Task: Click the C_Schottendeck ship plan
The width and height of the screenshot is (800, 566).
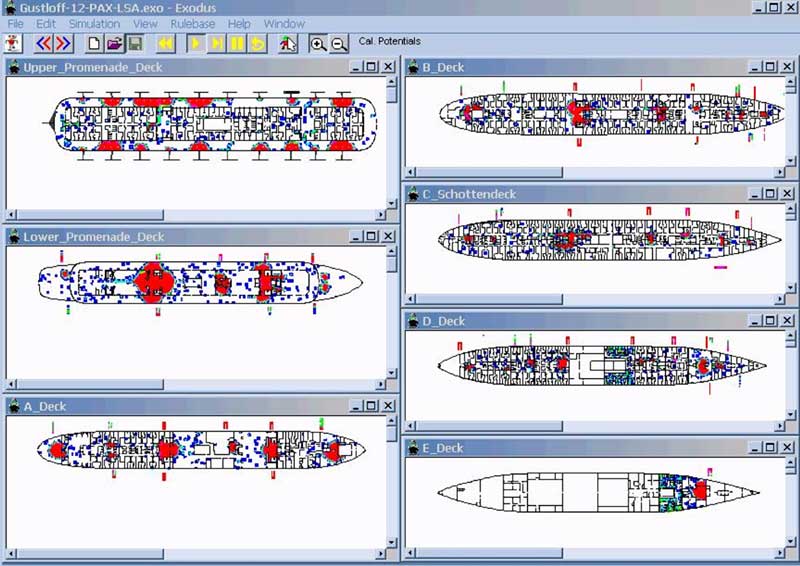Action: tap(610, 239)
